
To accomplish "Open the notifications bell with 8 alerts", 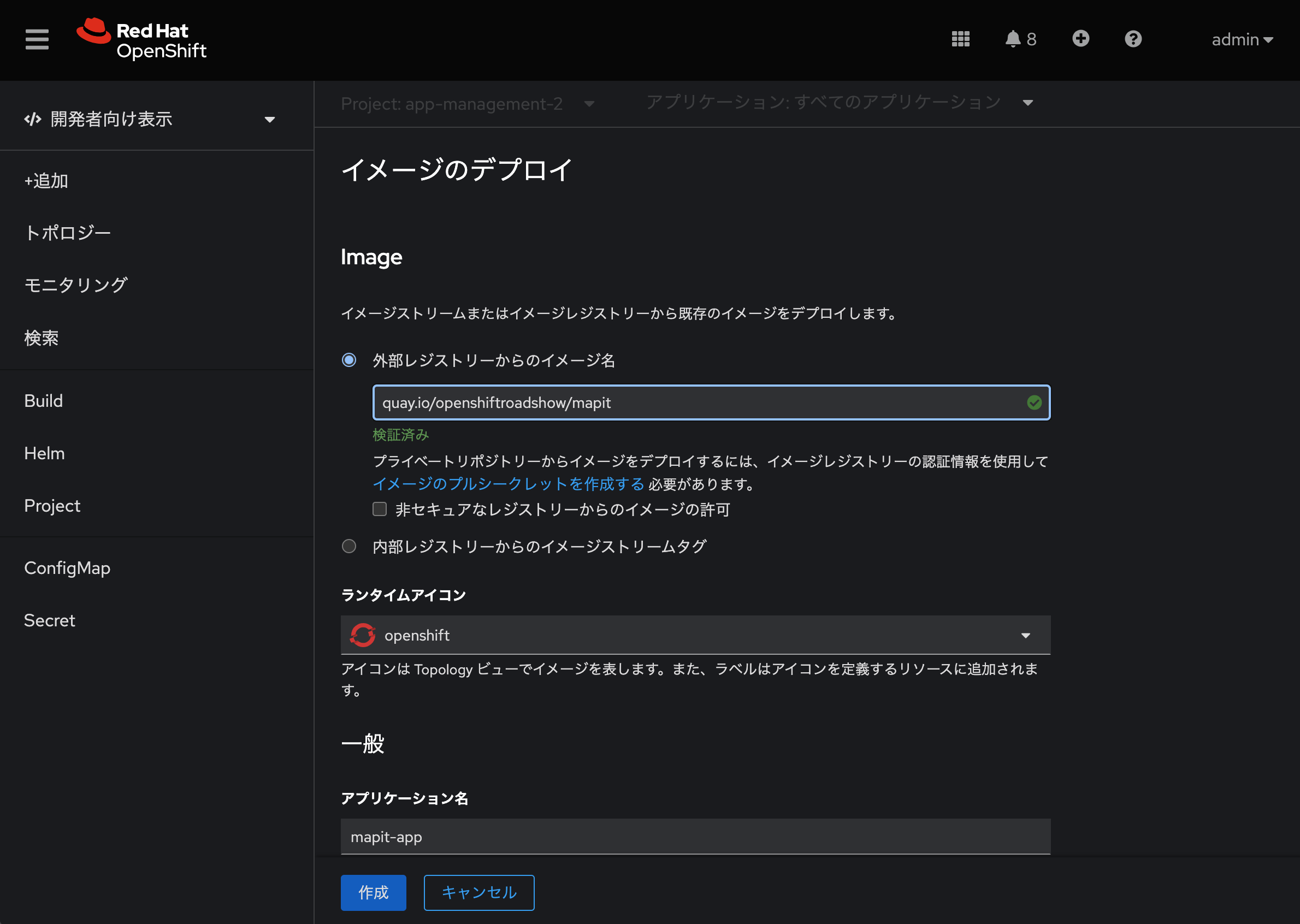I will 1020,39.
